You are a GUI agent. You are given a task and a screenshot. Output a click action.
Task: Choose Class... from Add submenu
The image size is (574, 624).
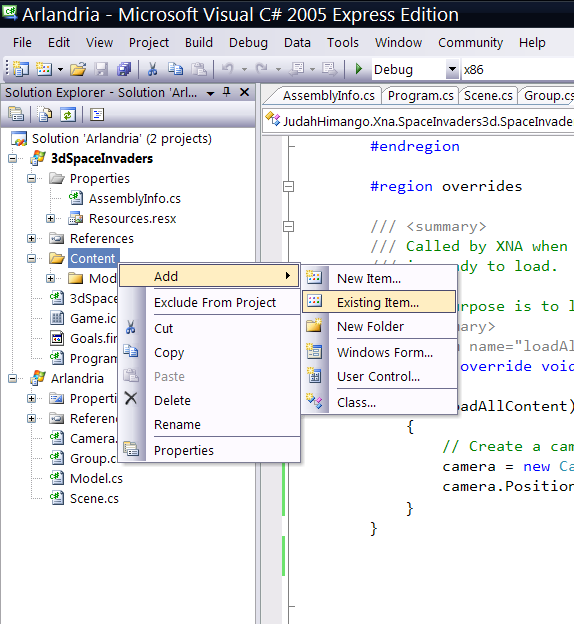pos(379,402)
